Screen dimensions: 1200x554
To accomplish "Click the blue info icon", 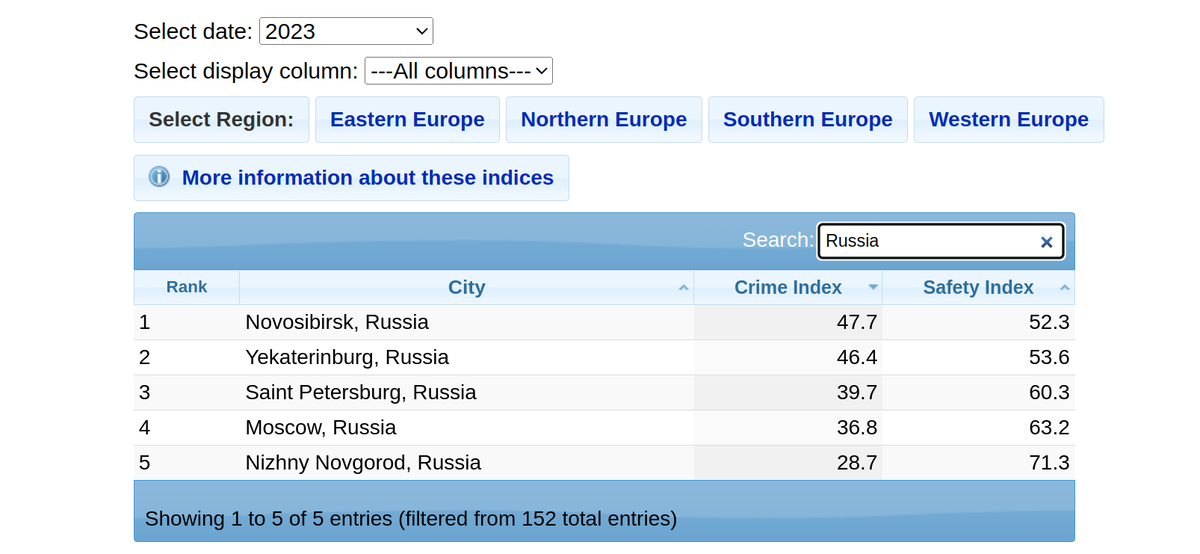I will click(159, 177).
